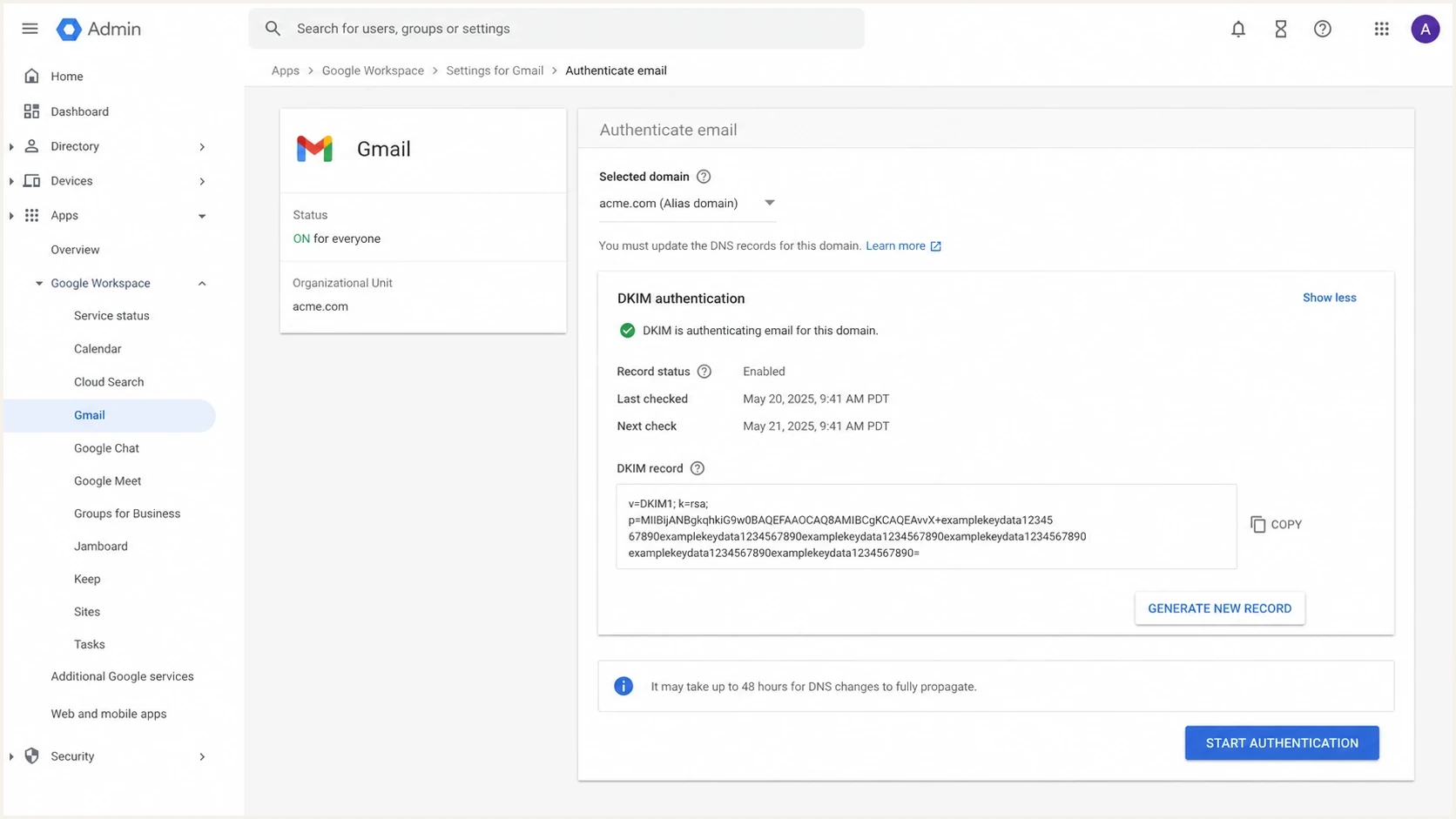Collapse Apps using its down arrow
This screenshot has width=1456, height=819.
click(x=202, y=216)
